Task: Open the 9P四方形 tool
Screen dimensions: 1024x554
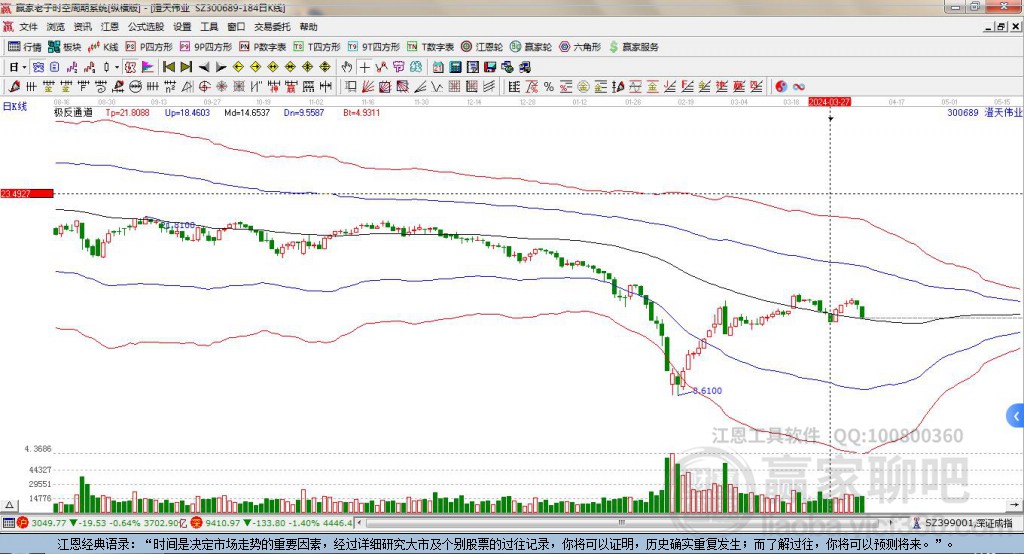Action: tap(206, 47)
